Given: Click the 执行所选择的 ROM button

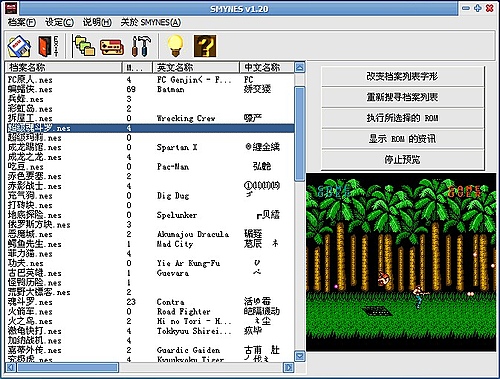Looking at the screenshot, I should pyautogui.click(x=402, y=118).
